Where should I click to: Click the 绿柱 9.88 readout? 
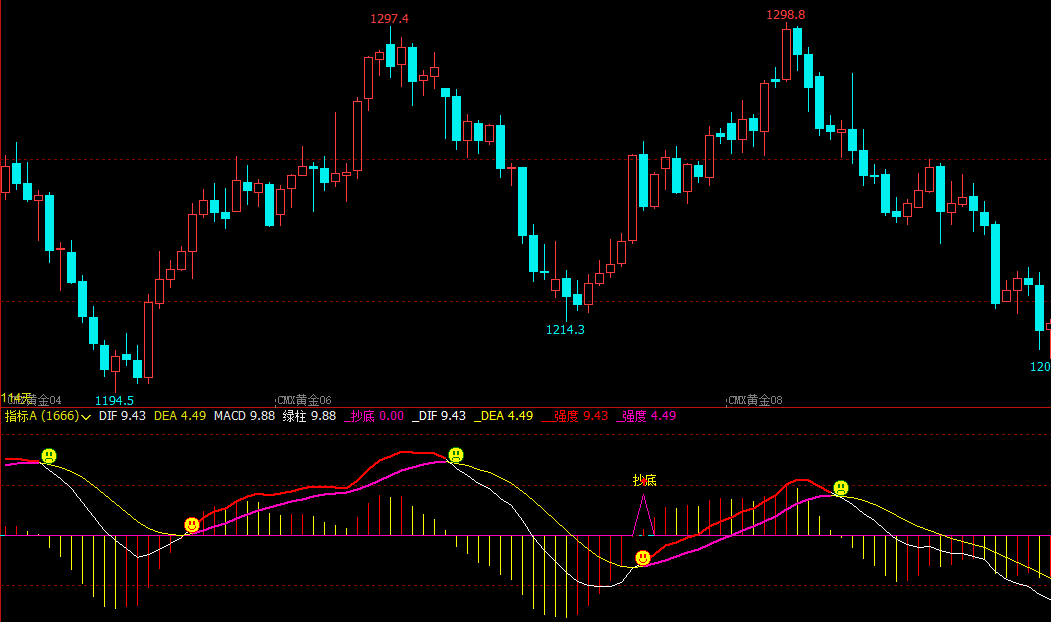309,416
